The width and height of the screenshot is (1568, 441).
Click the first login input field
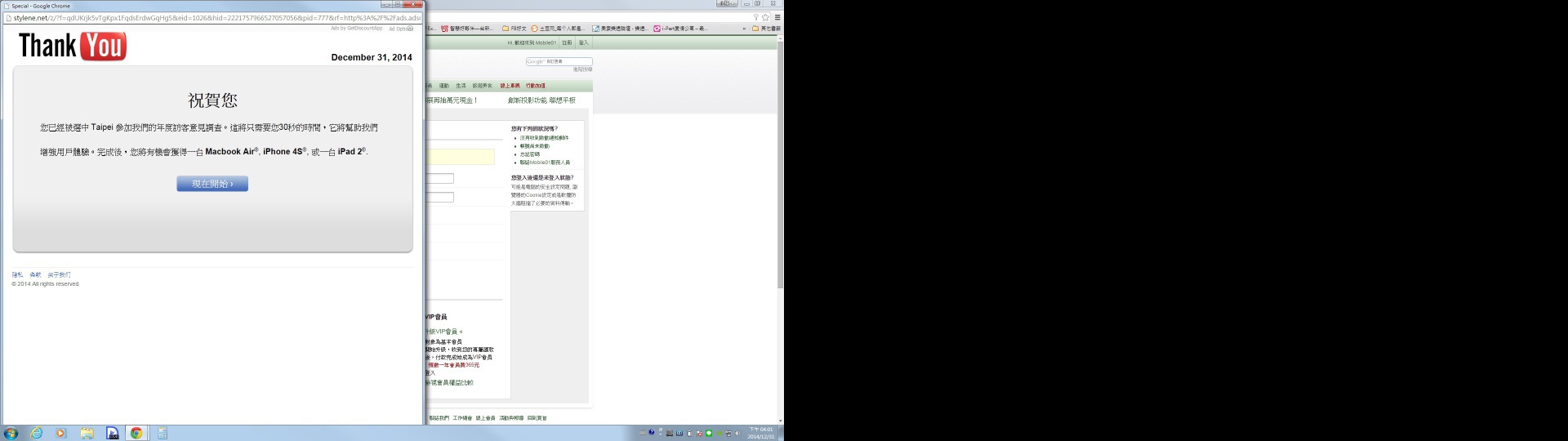pyautogui.click(x=439, y=178)
